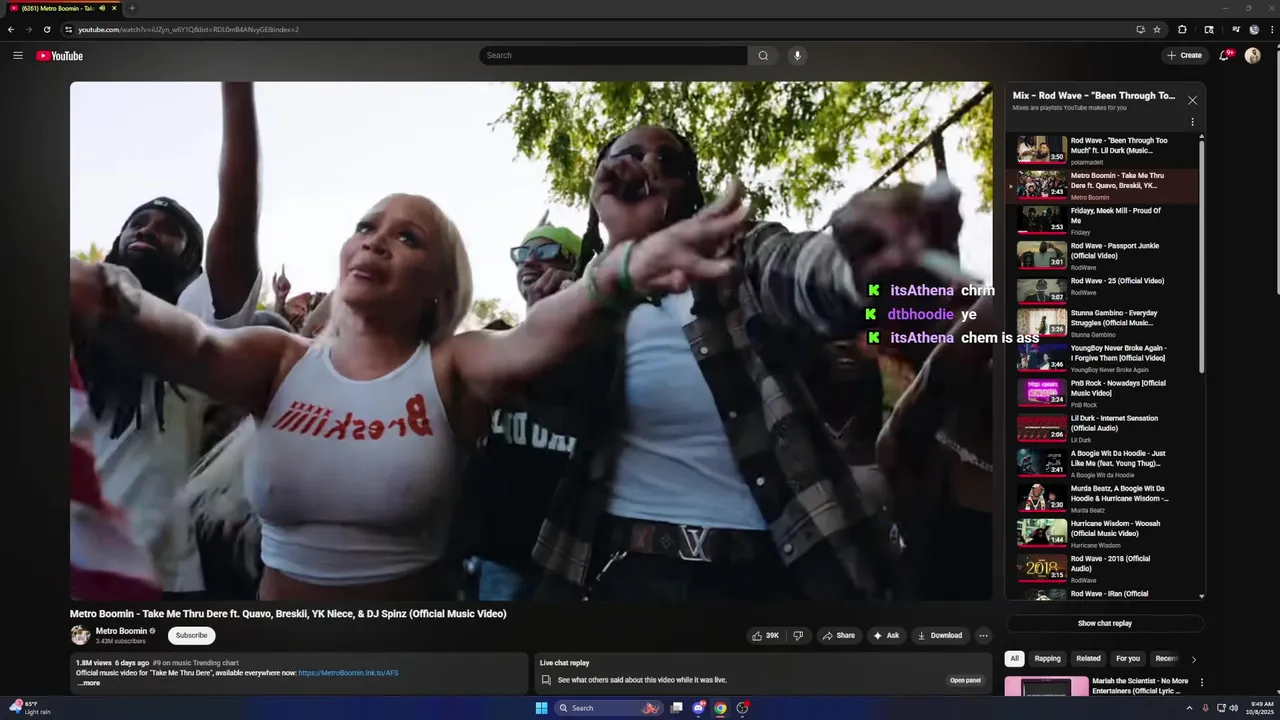Focus the YouTube search field
This screenshot has width=1280, height=720.
tap(613, 56)
